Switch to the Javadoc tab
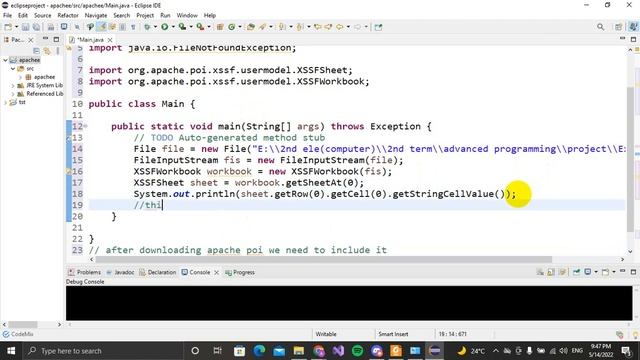 [x=120, y=272]
